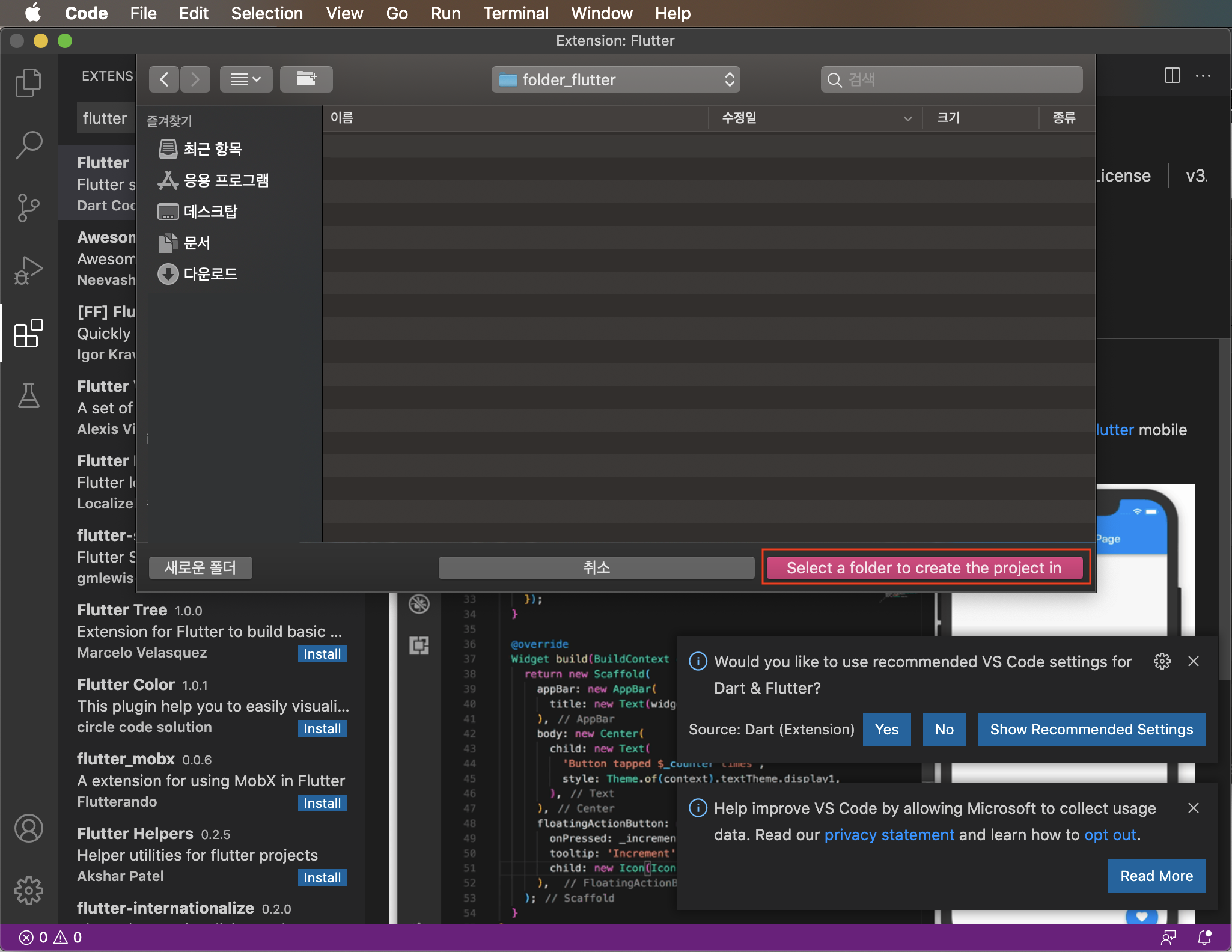
Task: Open the Extensions view icon
Action: click(28, 333)
